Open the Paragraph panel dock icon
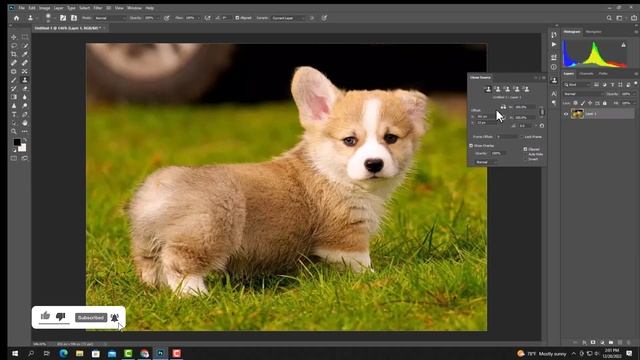This screenshot has width=640, height=360. pos(554,103)
